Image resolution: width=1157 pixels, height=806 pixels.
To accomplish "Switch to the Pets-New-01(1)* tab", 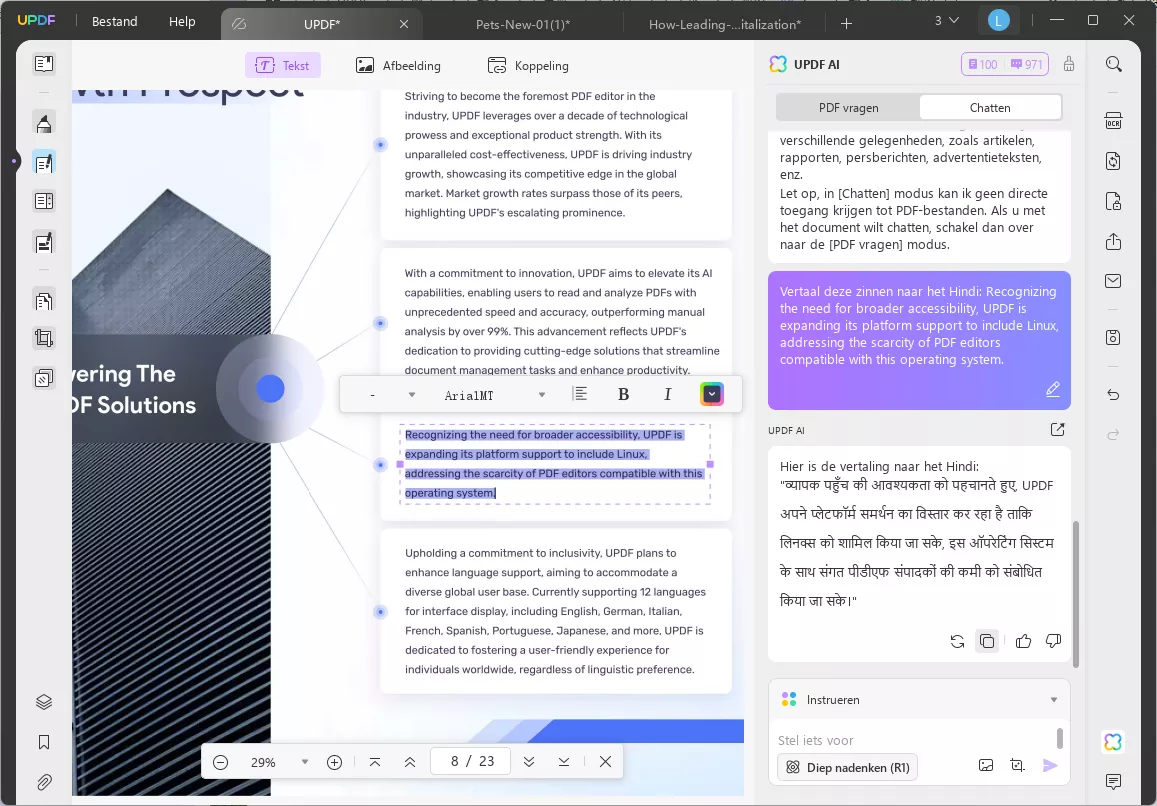I will click(x=522, y=24).
